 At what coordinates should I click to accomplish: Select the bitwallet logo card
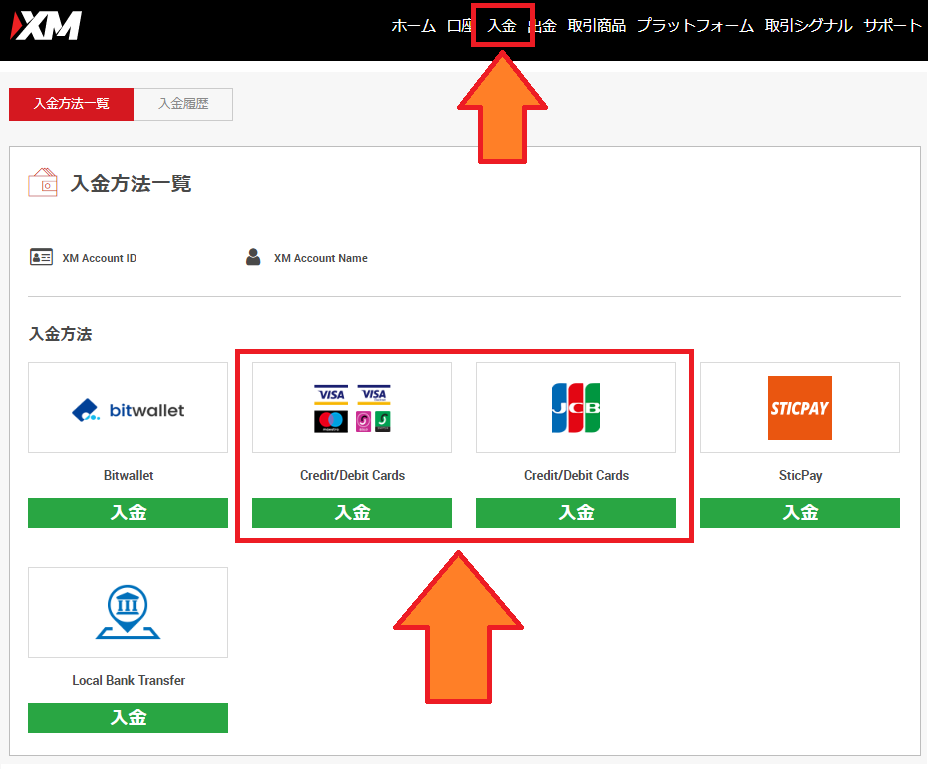(x=128, y=408)
